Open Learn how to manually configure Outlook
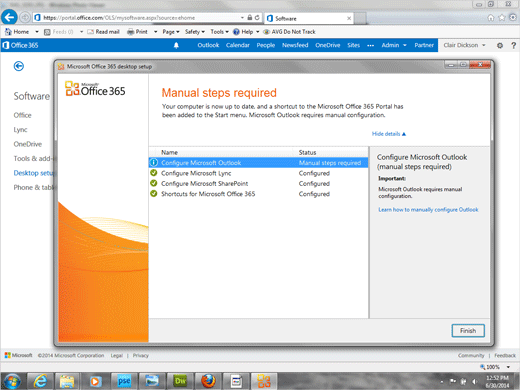 pos(428,210)
